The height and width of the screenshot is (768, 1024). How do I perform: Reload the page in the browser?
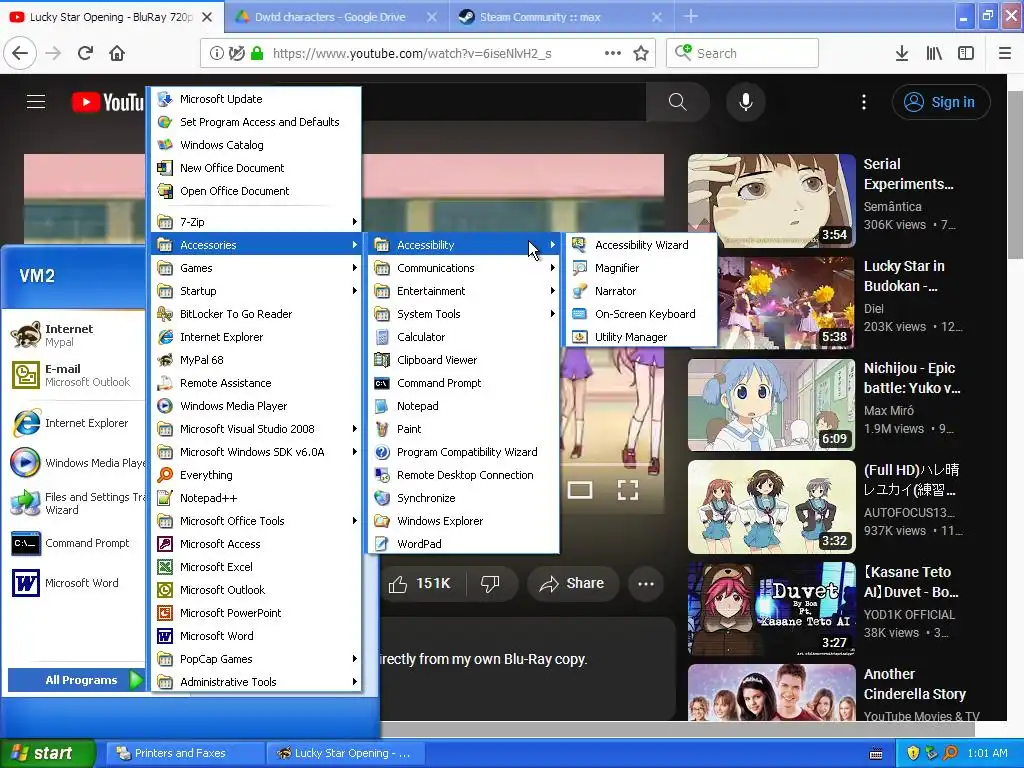[x=85, y=53]
